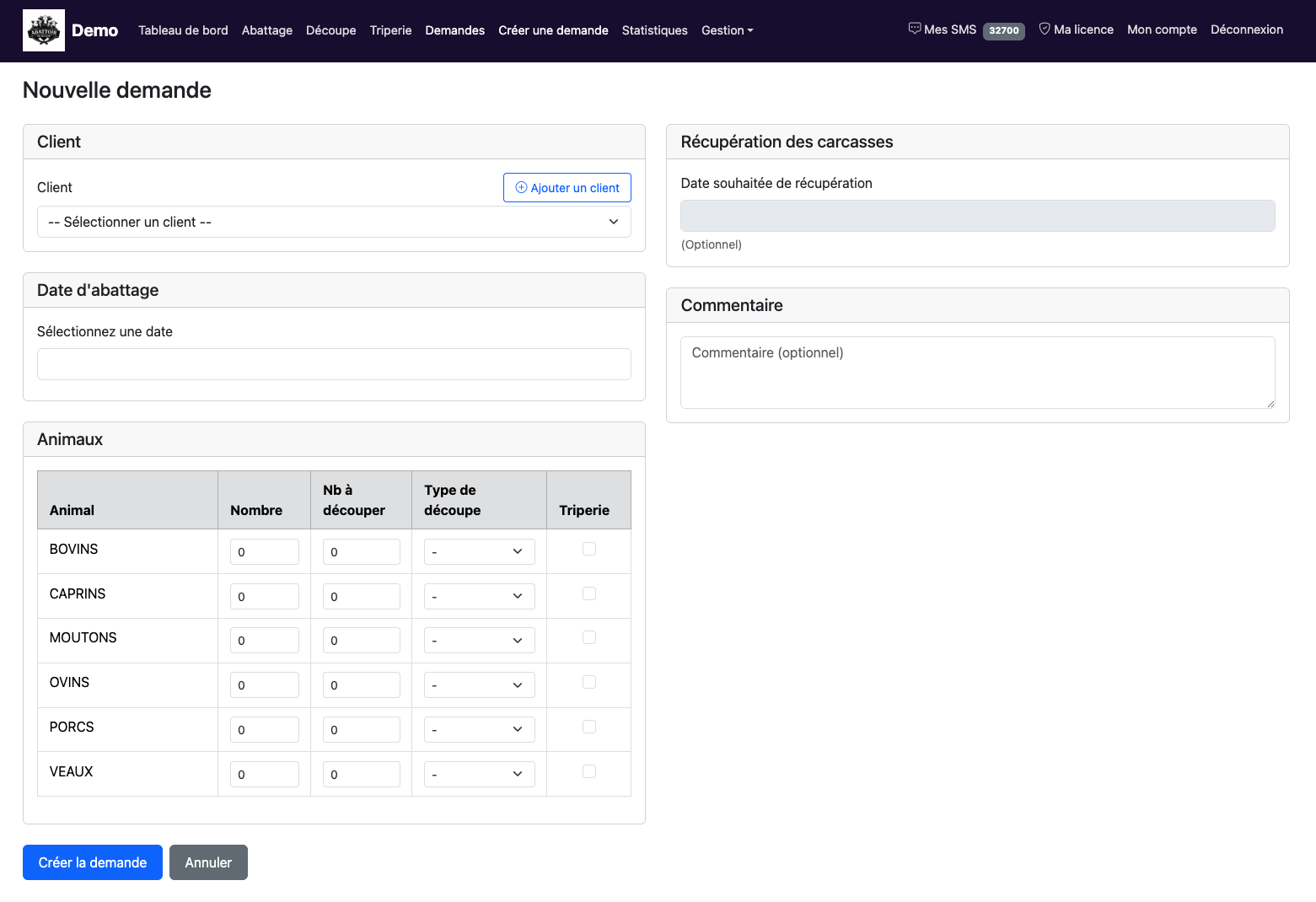1316x902 pixels.
Task: Open Type de découpe dropdown for BOVINS
Action: pyautogui.click(x=480, y=552)
